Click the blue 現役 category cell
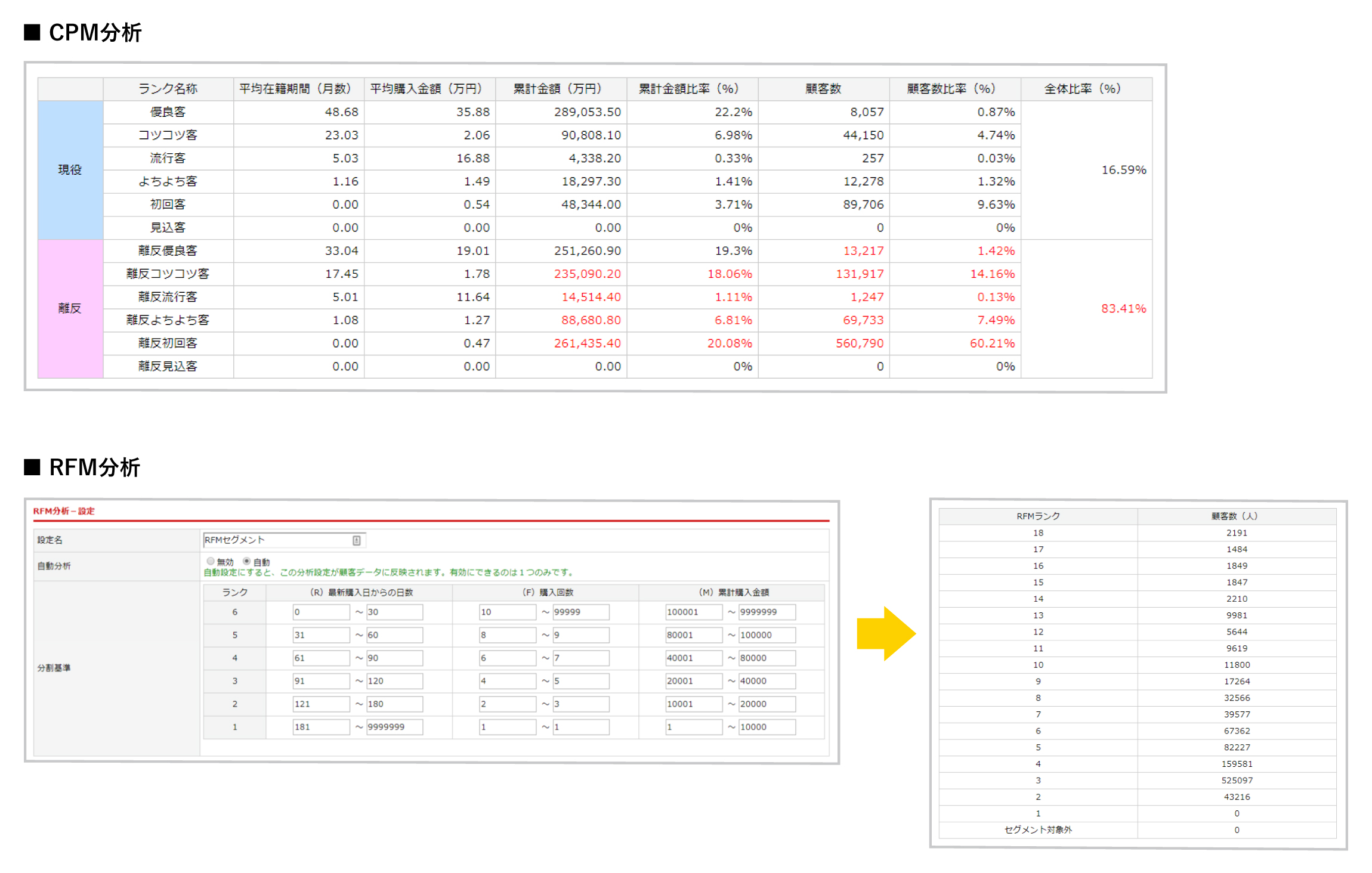This screenshot has width=1372, height=873. [x=70, y=170]
